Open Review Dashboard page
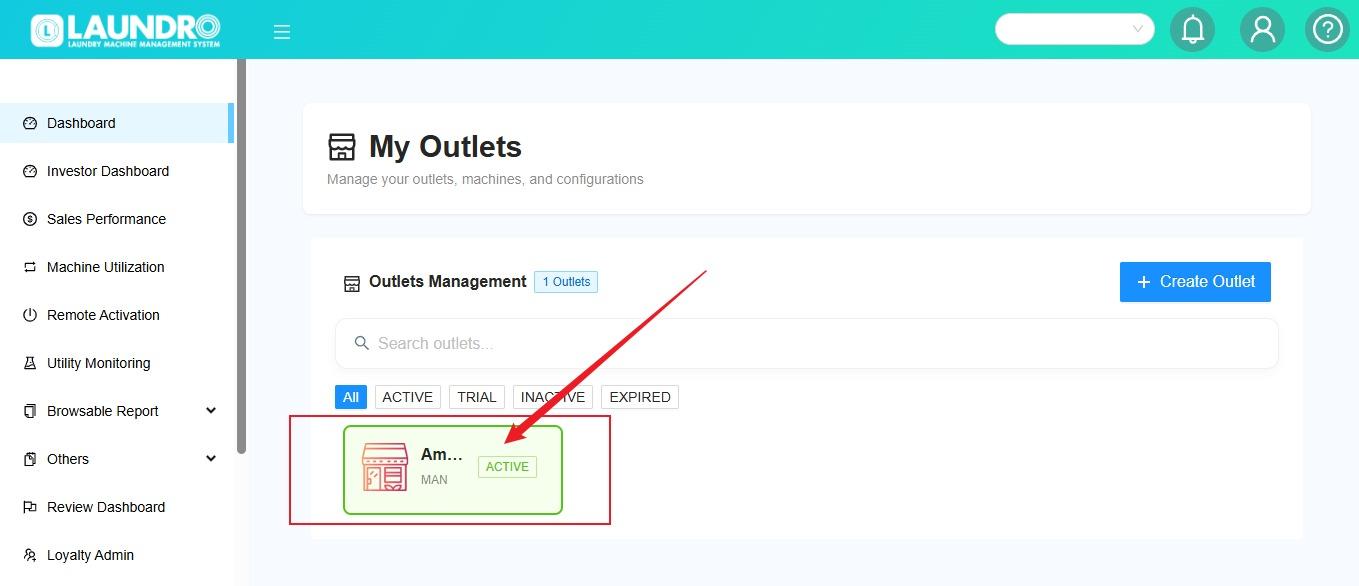This screenshot has height=586, width=1359. pos(116,507)
